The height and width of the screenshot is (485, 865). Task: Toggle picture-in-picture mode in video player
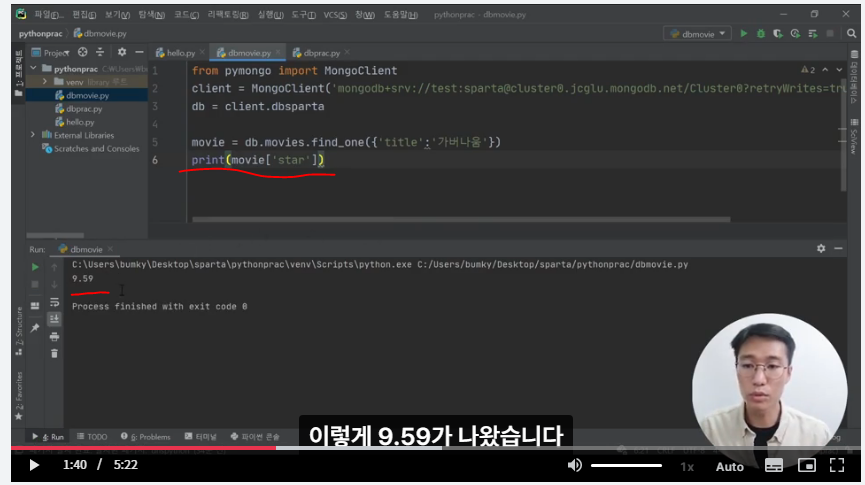pos(807,466)
